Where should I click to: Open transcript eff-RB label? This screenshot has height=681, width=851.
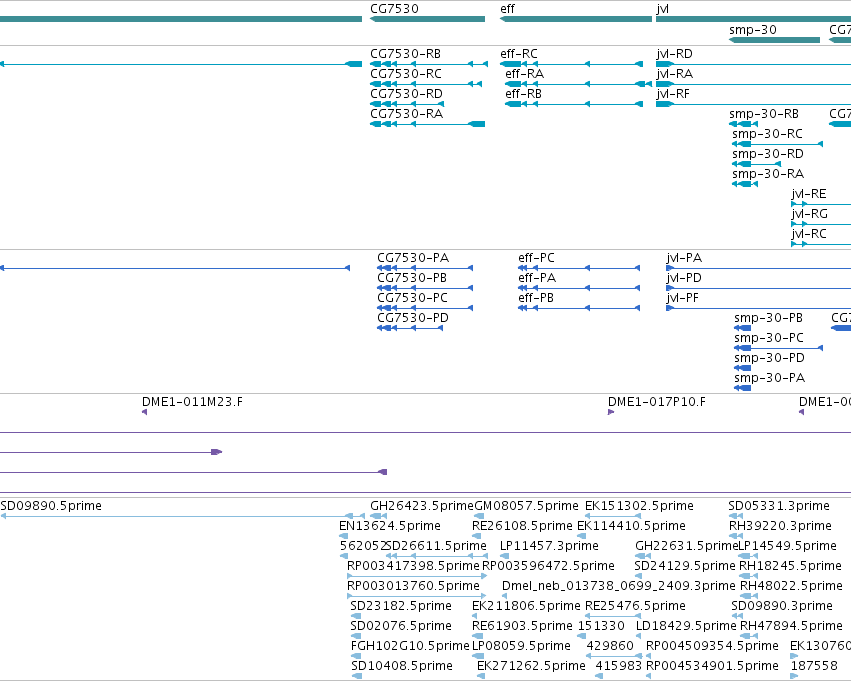(x=523, y=94)
